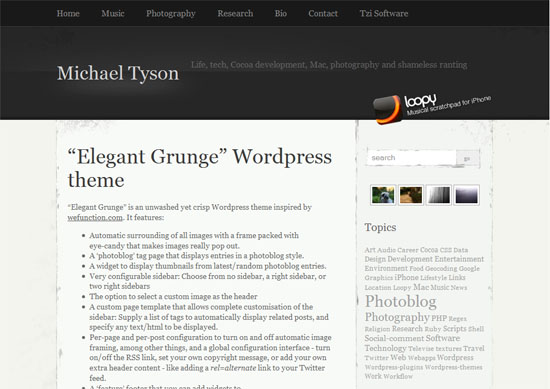Open the Photography tag in Topics cloud

pos(397,317)
